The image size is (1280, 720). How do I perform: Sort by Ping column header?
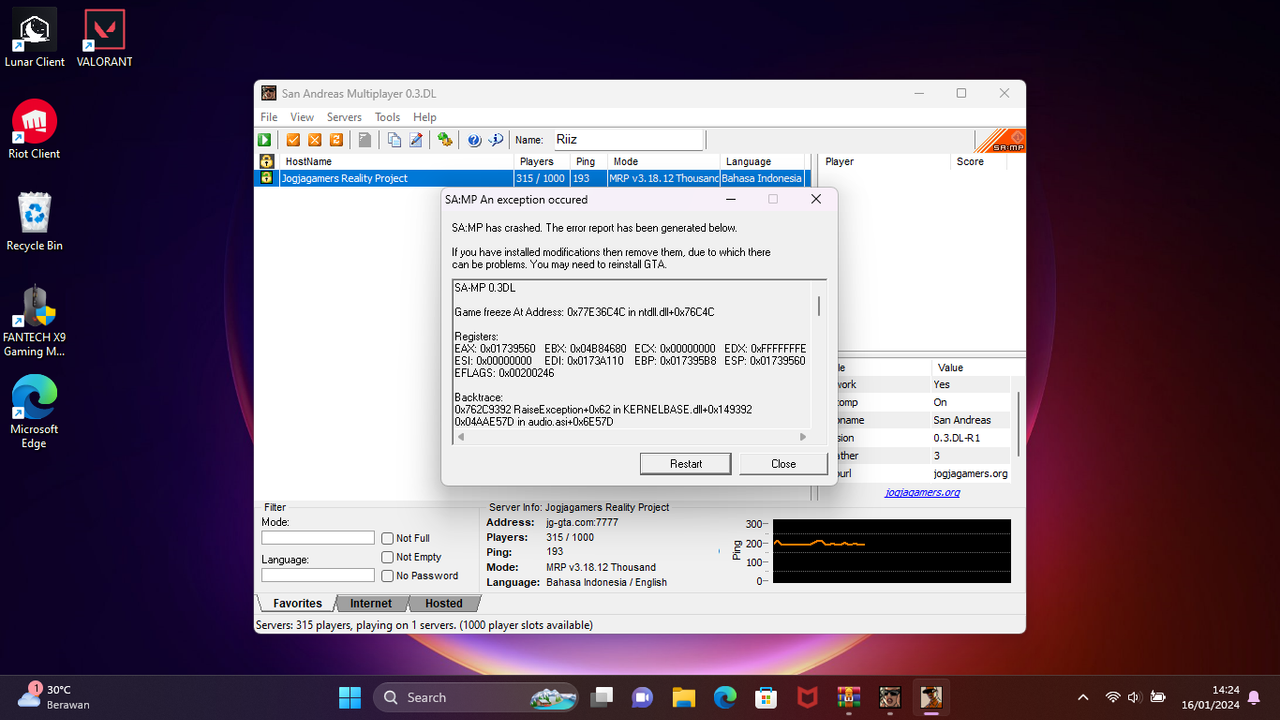tap(589, 161)
